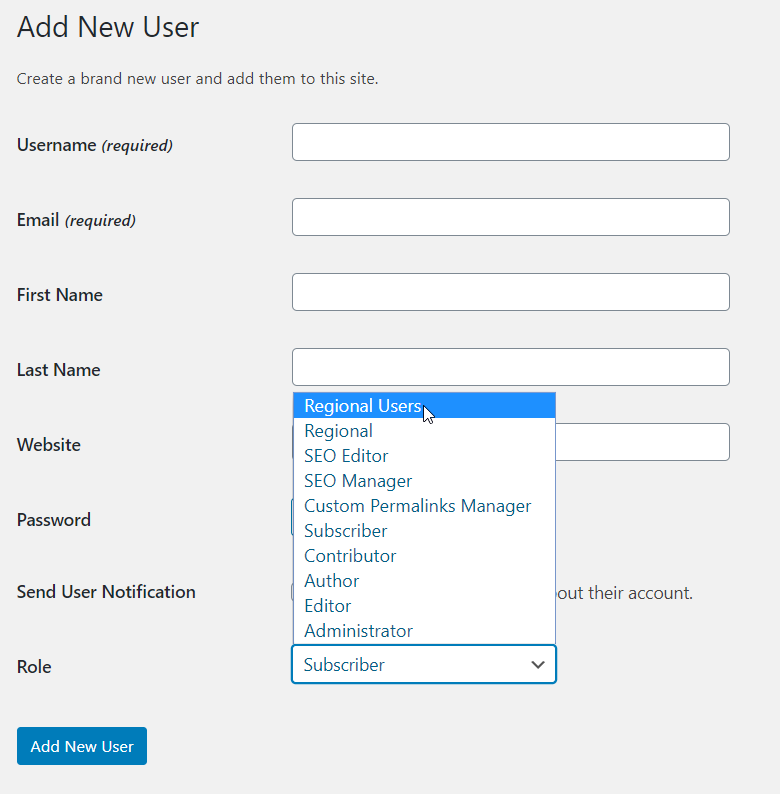The height and width of the screenshot is (794, 780).
Task: Choose the Contributor role option
Action: pyautogui.click(x=424, y=555)
